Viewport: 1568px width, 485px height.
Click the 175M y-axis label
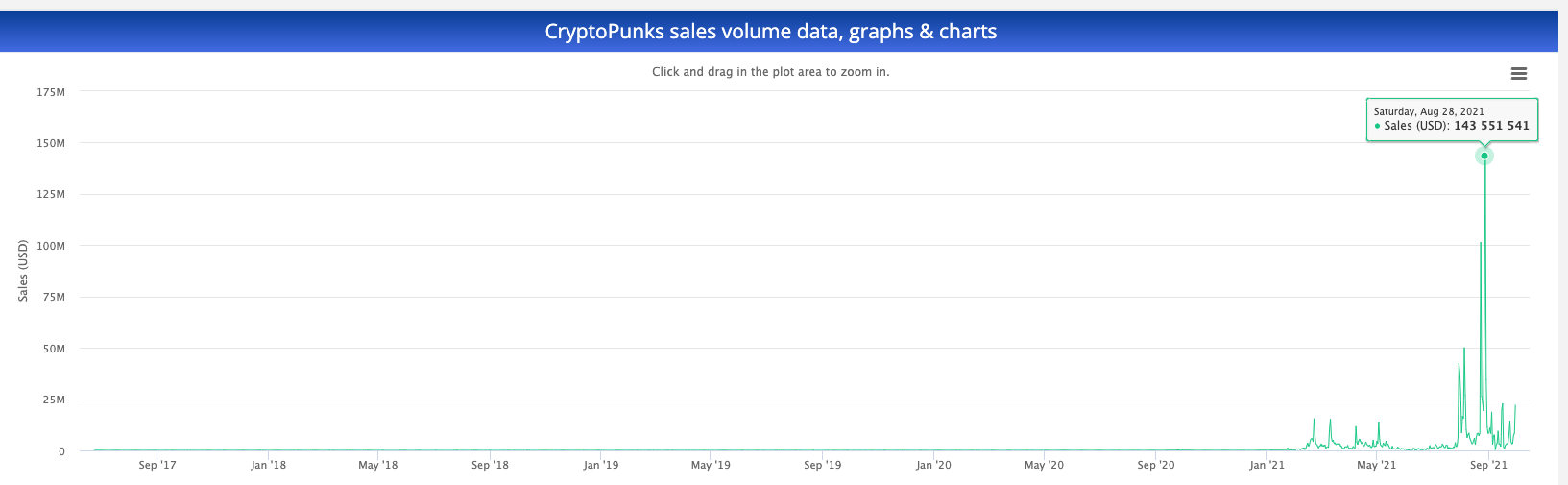click(x=51, y=92)
